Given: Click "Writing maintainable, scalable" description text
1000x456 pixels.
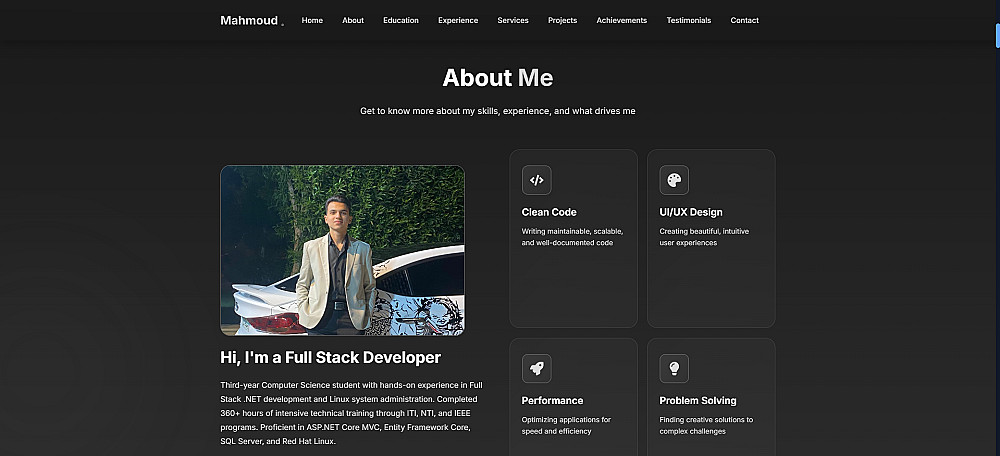Looking at the screenshot, I should (x=573, y=237).
